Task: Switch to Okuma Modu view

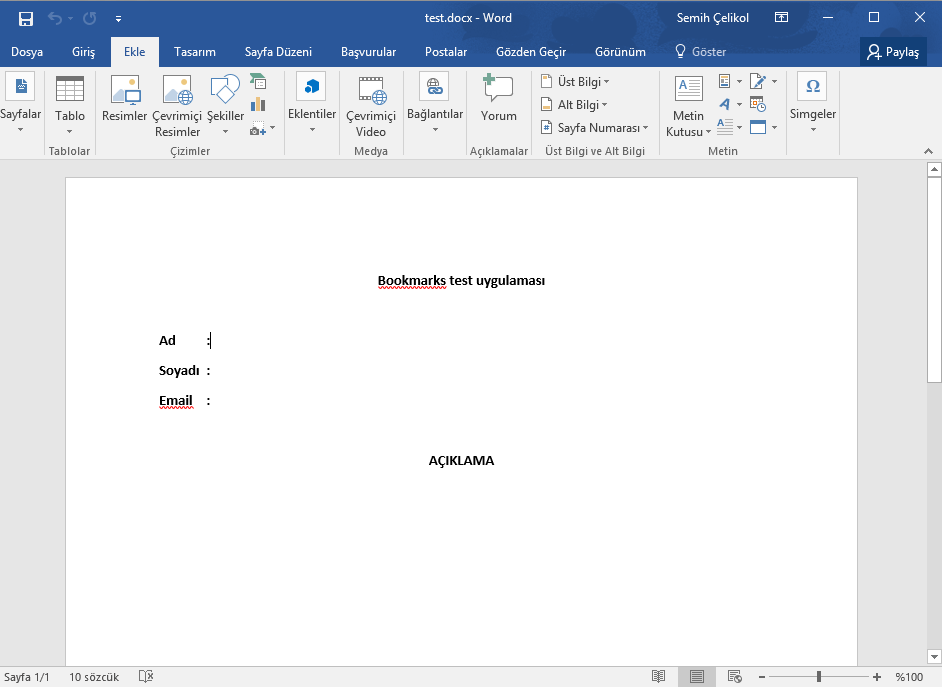Action: 658,676
